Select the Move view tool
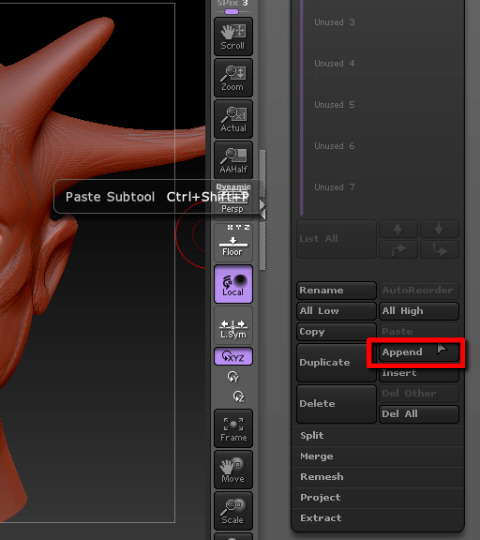 [233, 470]
